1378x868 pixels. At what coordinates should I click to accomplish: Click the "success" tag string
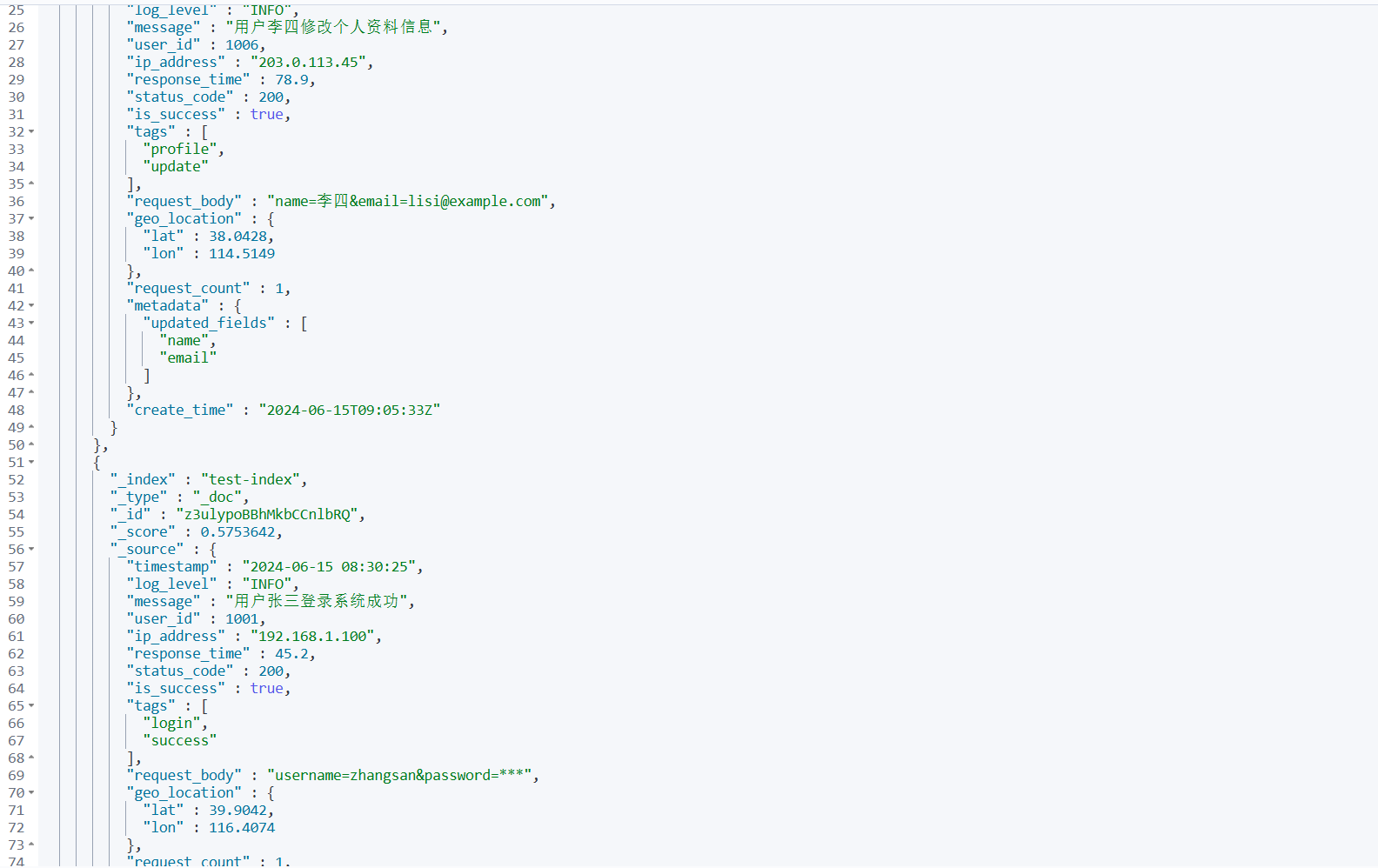180,740
